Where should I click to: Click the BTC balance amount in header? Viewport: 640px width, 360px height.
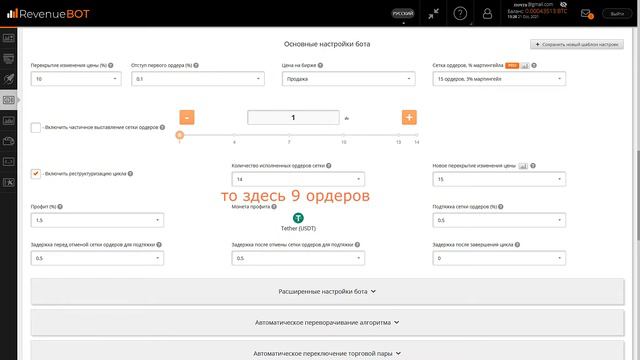[x=546, y=11]
